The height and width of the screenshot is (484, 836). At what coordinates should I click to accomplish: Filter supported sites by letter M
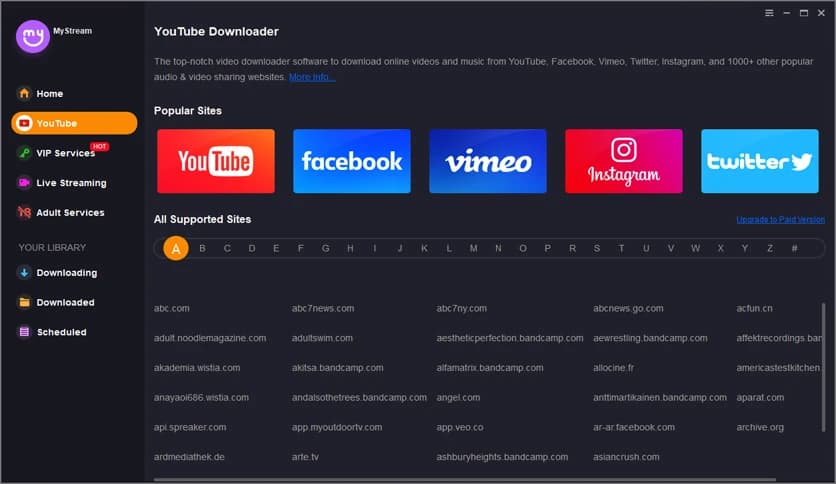(x=473, y=248)
